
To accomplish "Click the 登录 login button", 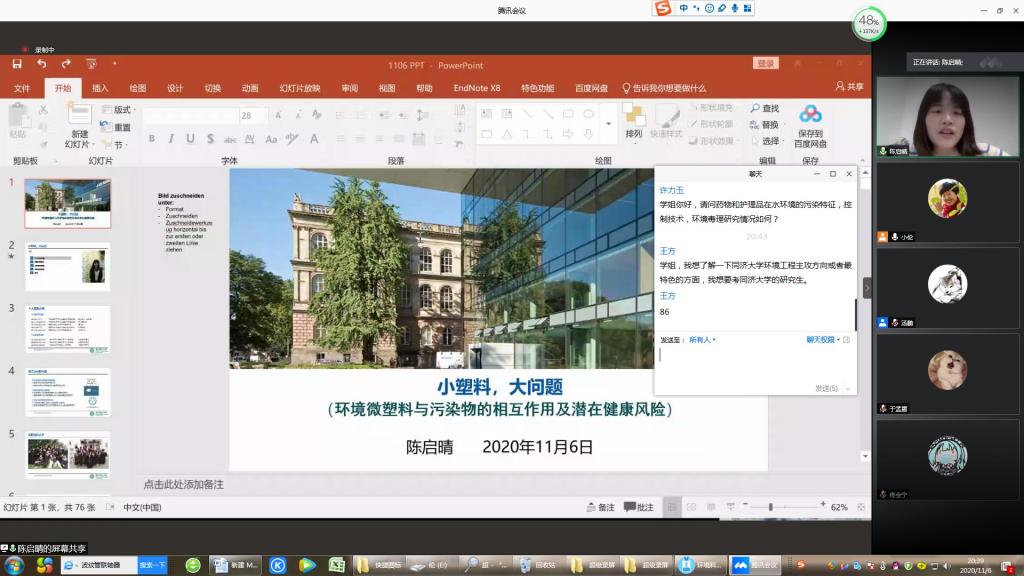I will [x=766, y=64].
